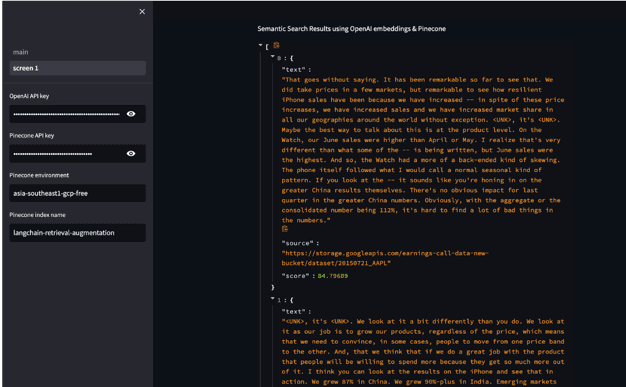Close the sidebar with the X icon
This screenshot has width=626, height=387.
click(x=142, y=12)
